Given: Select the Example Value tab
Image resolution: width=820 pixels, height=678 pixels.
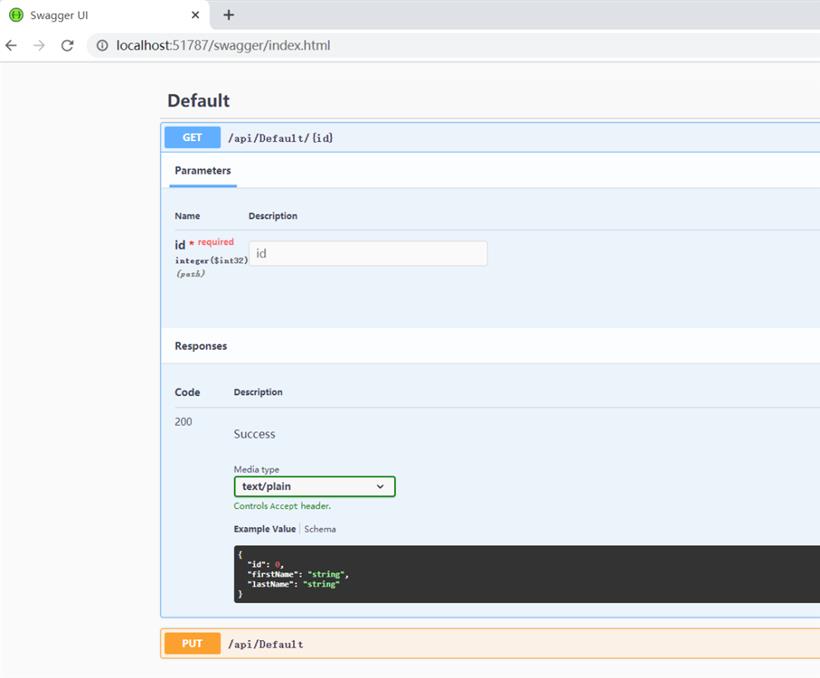Looking at the screenshot, I should (x=265, y=529).
